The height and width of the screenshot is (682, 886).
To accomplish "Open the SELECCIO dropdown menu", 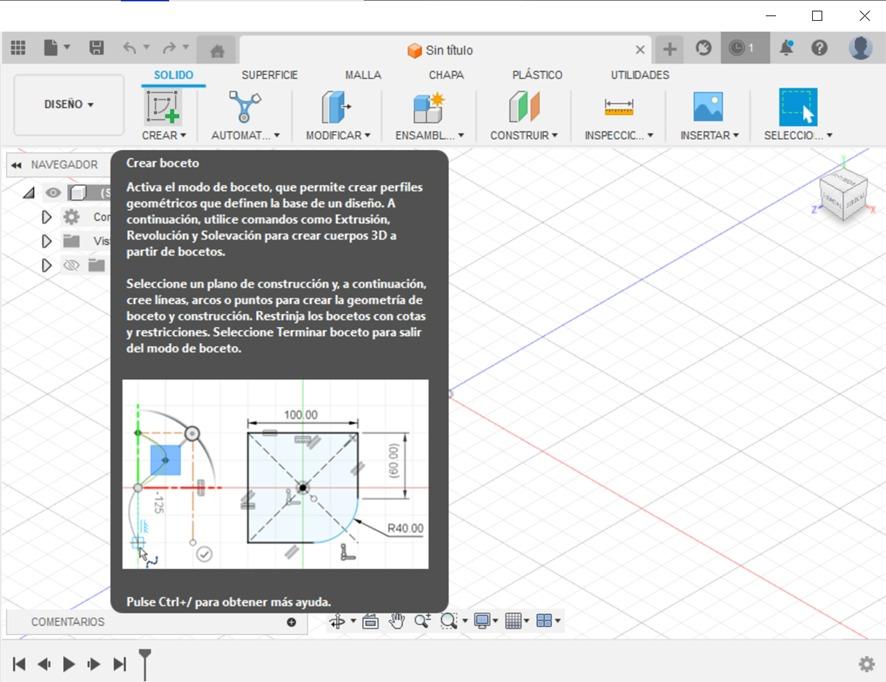I will 798,136.
